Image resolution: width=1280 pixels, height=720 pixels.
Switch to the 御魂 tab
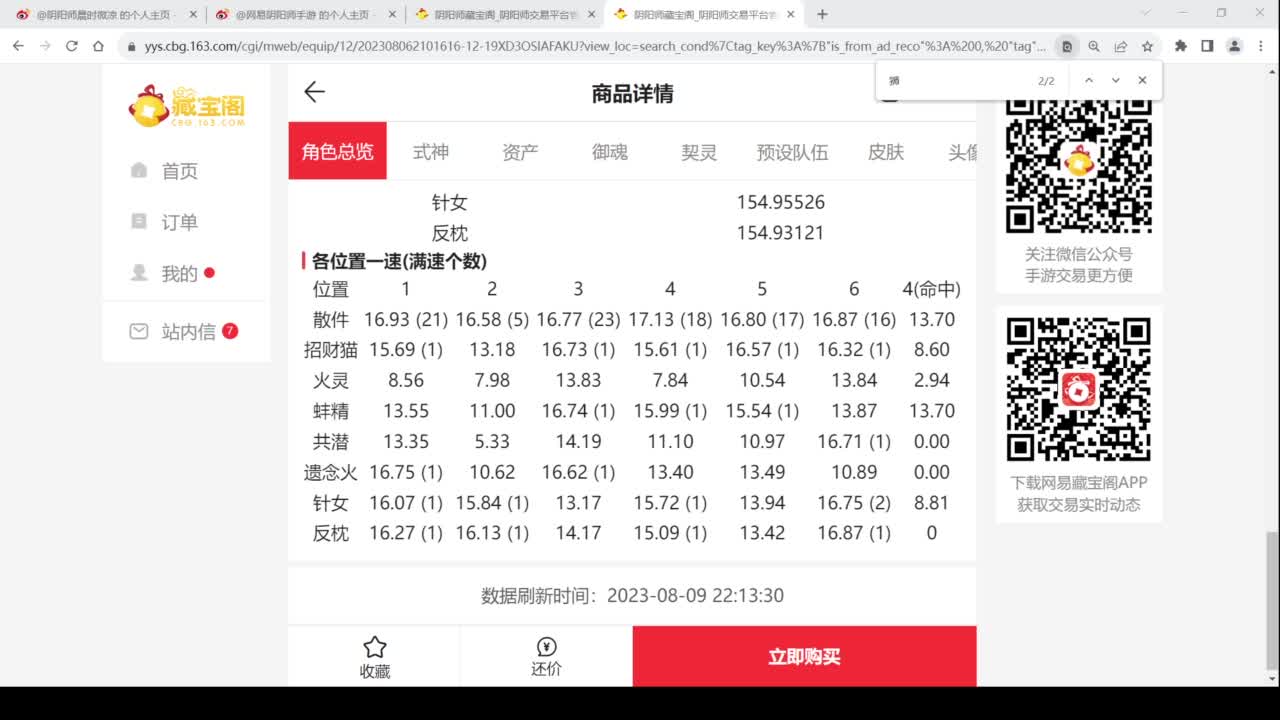point(610,151)
